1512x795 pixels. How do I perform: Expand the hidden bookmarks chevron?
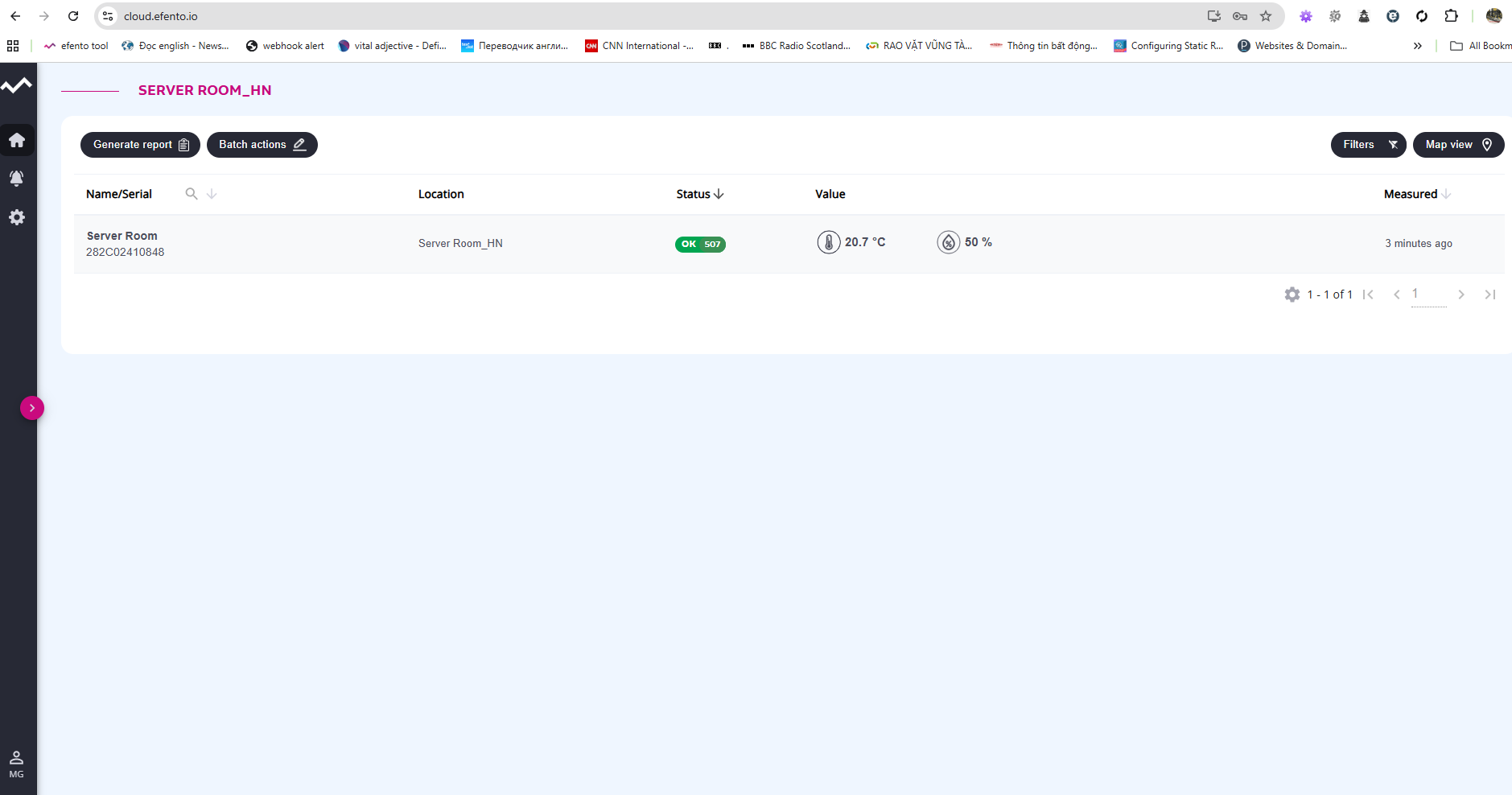[1418, 46]
